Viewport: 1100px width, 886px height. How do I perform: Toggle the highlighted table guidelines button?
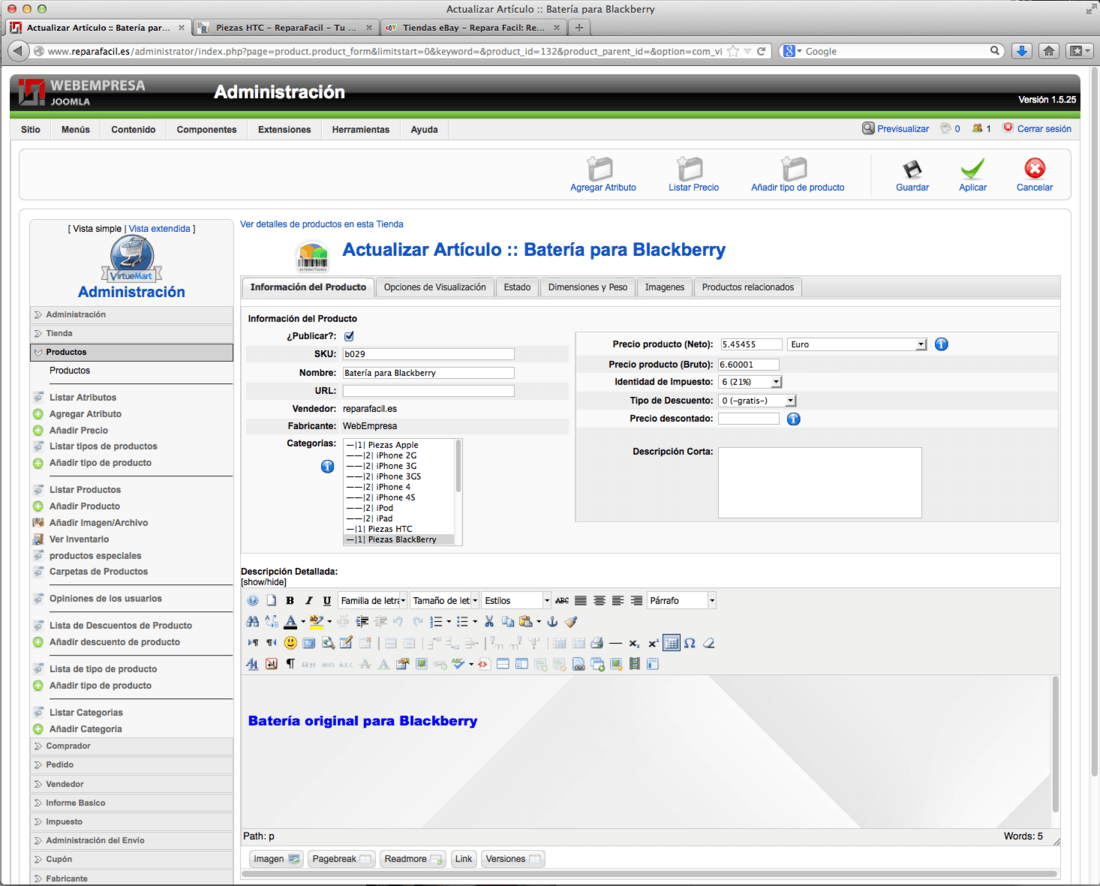671,643
